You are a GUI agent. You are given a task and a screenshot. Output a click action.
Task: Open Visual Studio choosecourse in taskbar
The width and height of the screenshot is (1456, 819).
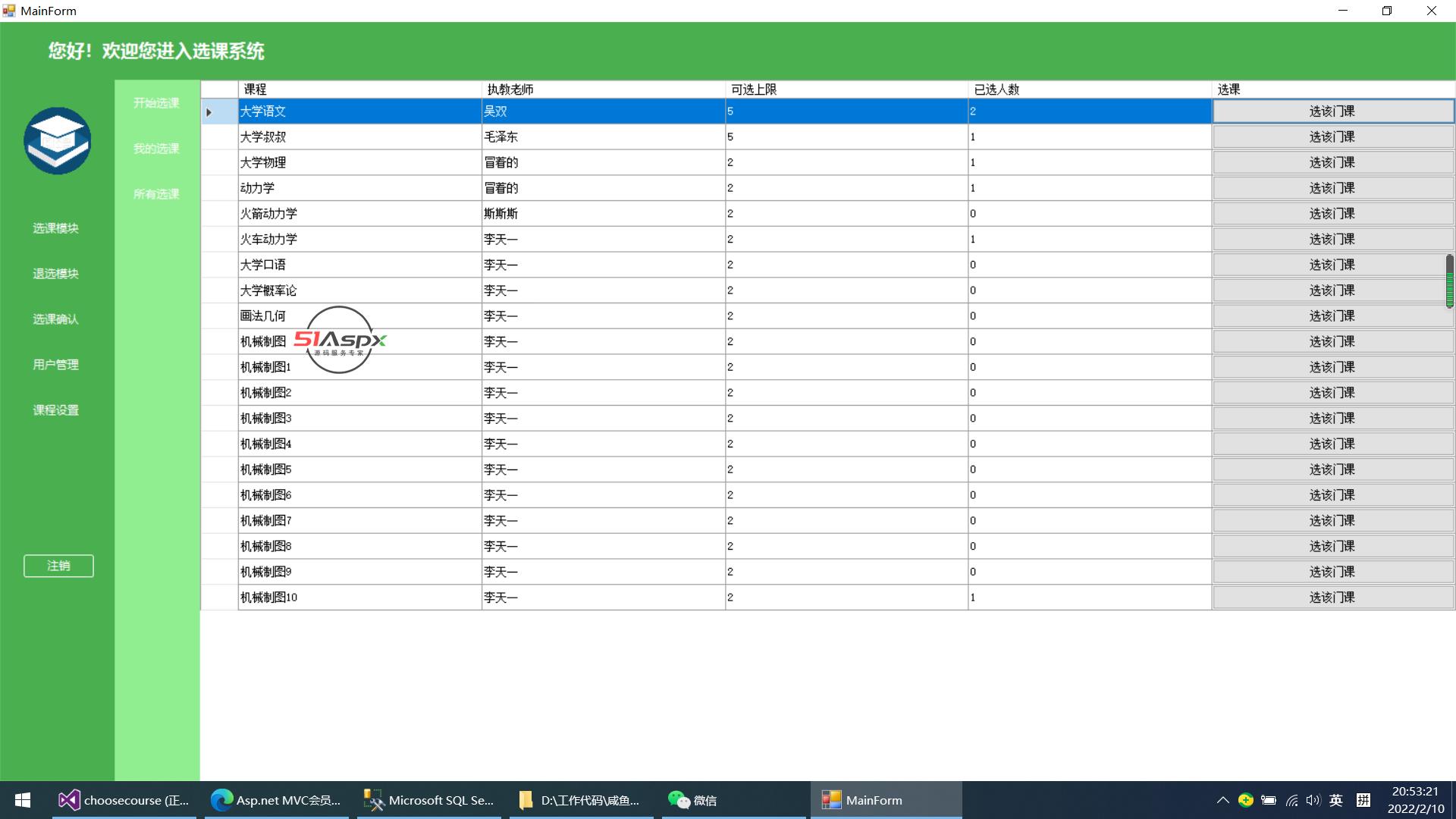(124, 800)
